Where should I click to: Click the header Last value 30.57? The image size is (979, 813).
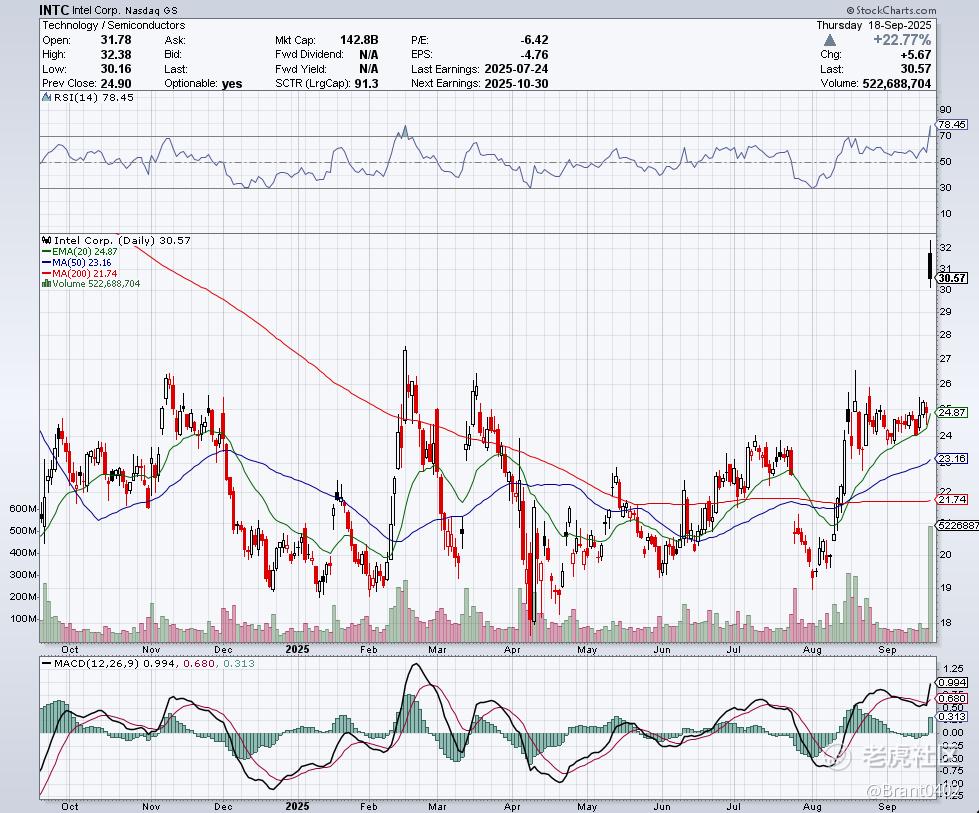pos(916,69)
